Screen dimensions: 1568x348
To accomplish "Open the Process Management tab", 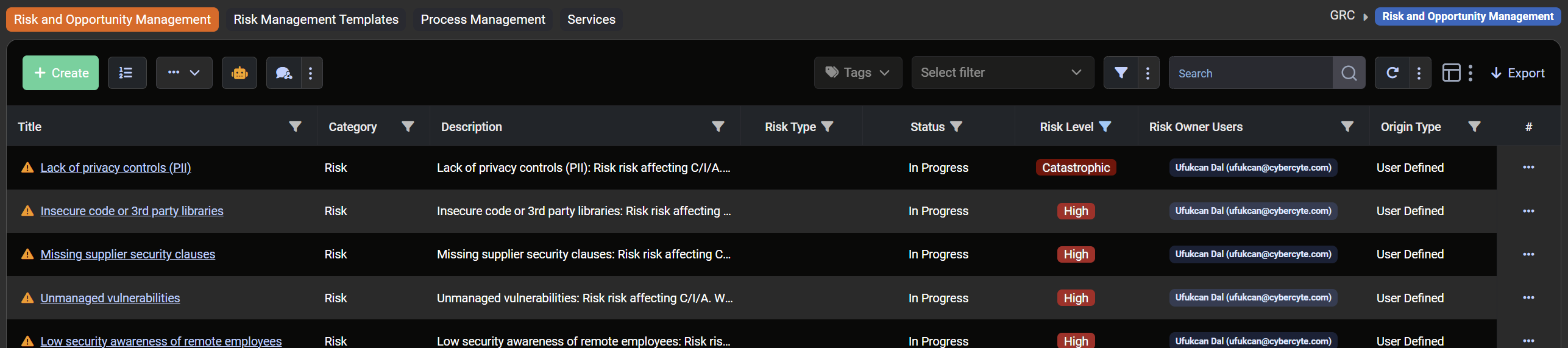I will coord(483,20).
